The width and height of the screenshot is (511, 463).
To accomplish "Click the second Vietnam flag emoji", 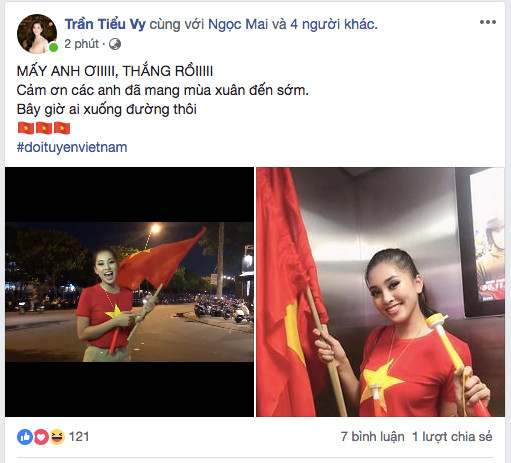I will click(44, 128).
